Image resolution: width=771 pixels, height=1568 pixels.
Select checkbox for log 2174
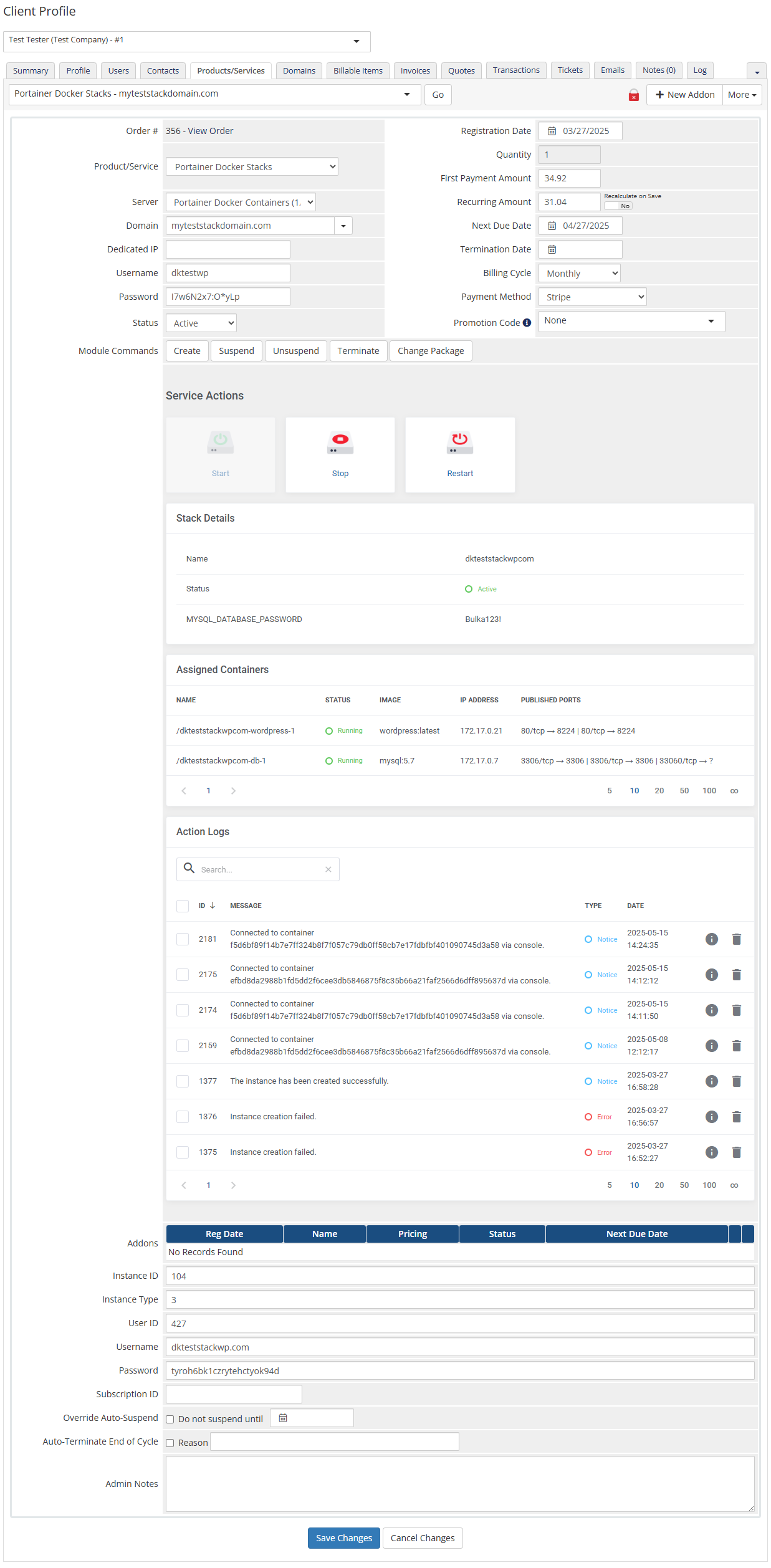(183, 1010)
